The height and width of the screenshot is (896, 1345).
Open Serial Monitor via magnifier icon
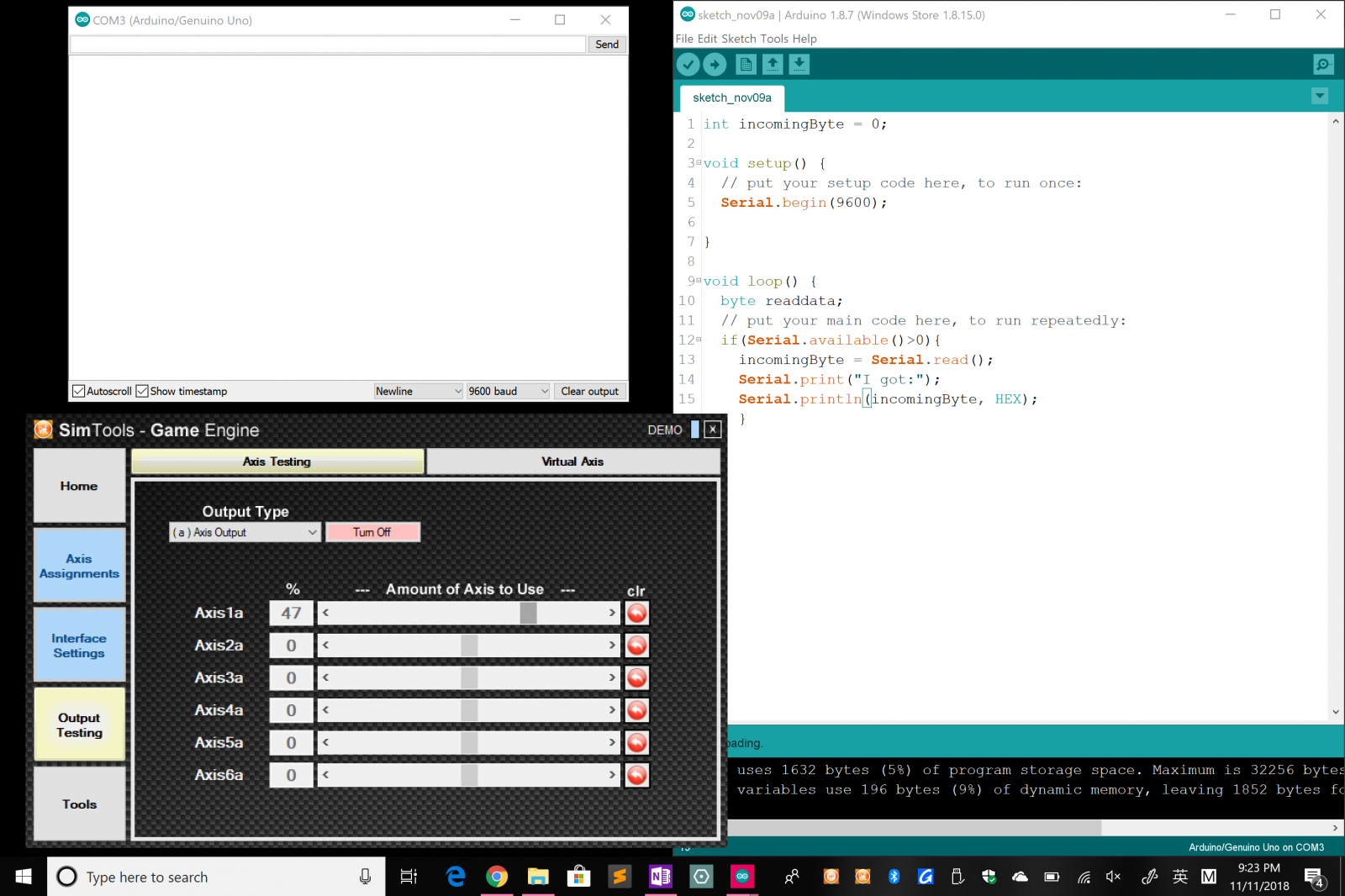pyautogui.click(x=1323, y=64)
